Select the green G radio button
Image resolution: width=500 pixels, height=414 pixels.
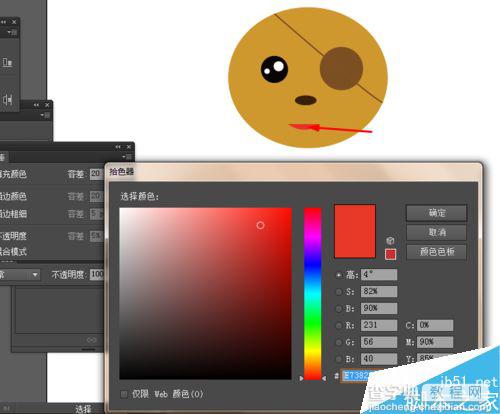tap(339, 342)
